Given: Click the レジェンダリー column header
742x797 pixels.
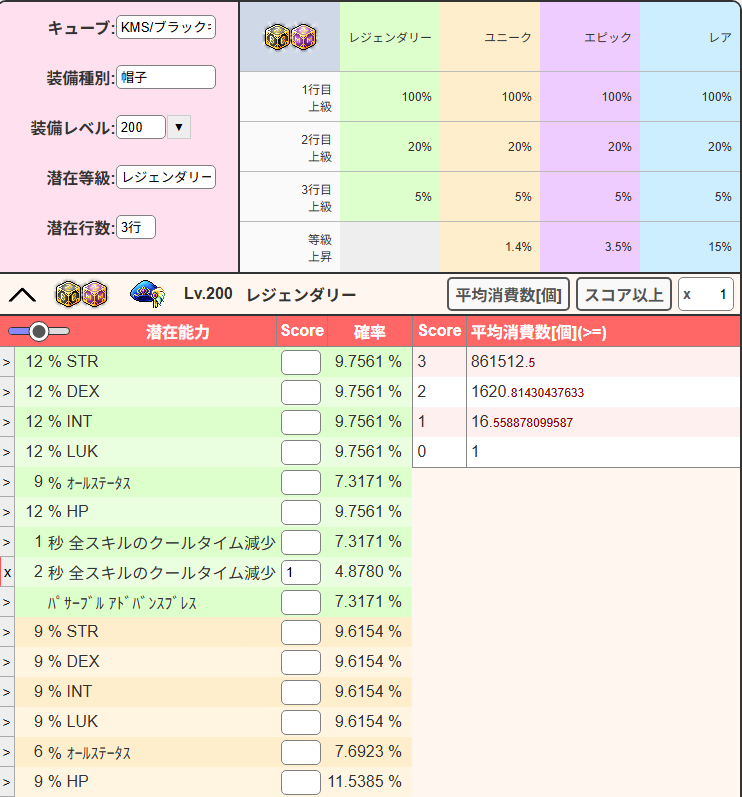Looking at the screenshot, I should [x=390, y=37].
